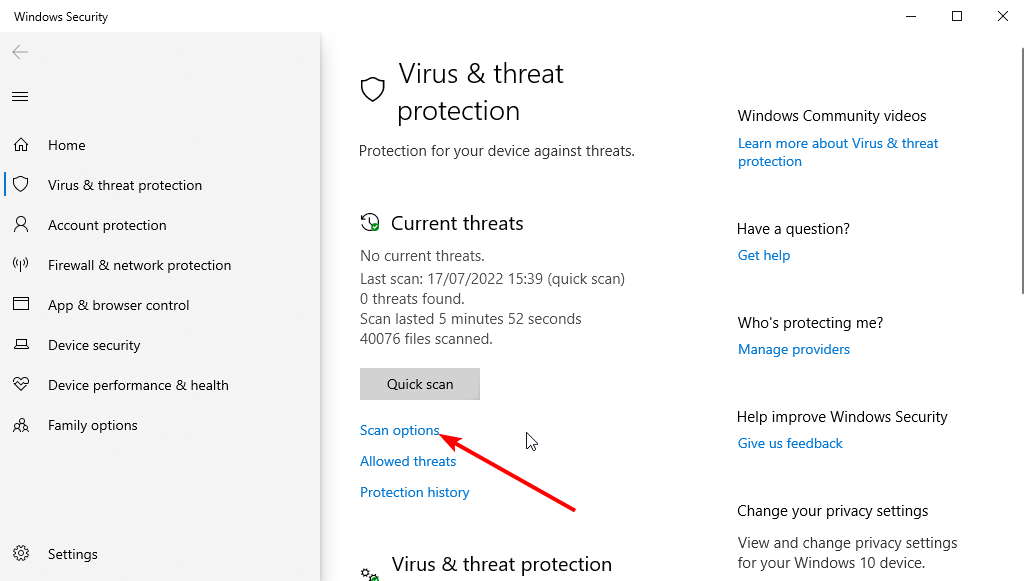Image resolution: width=1026 pixels, height=581 pixels.
Task: Click the Home house icon
Action: [x=21, y=145]
